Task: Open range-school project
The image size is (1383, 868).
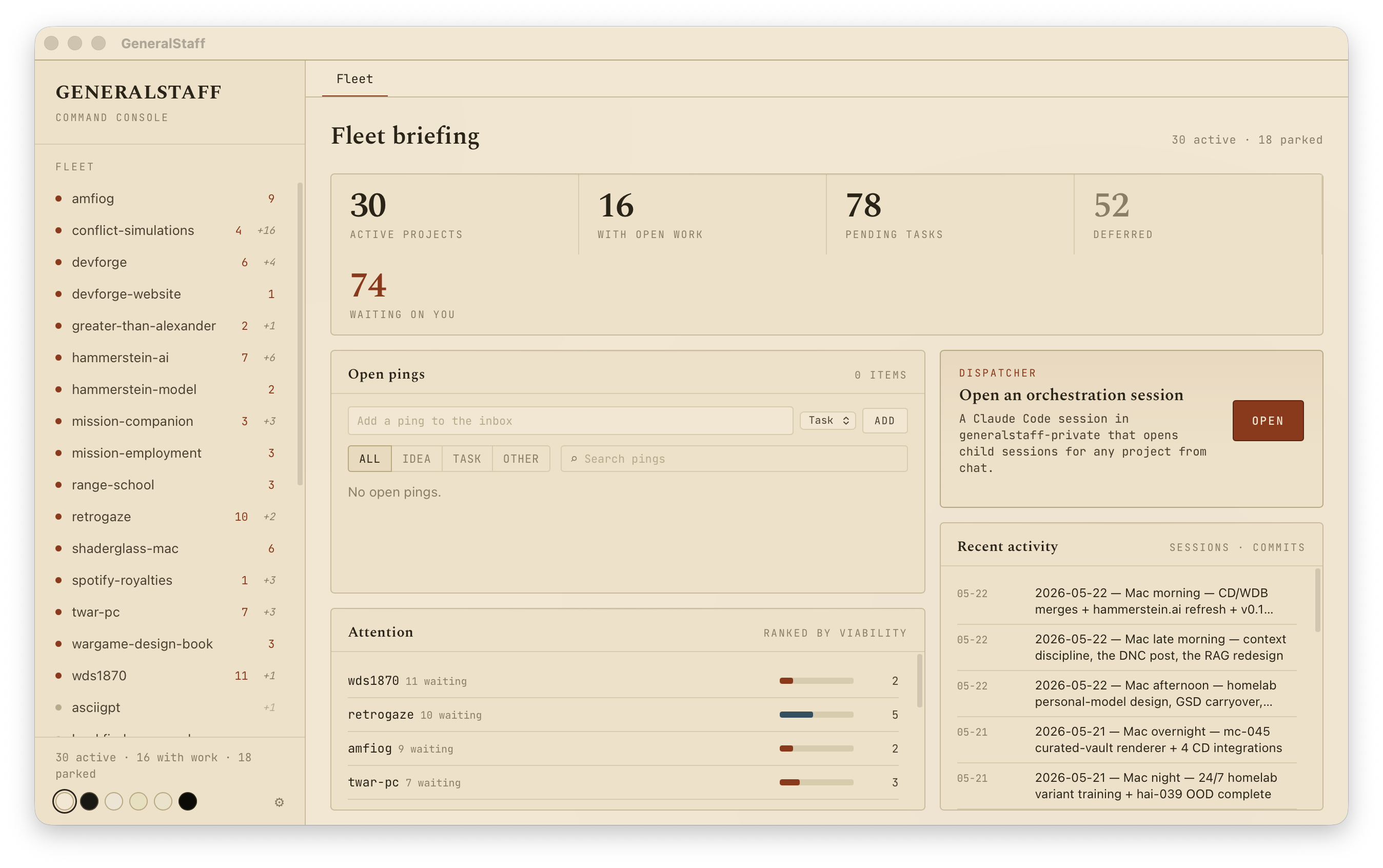Action: click(x=165, y=485)
